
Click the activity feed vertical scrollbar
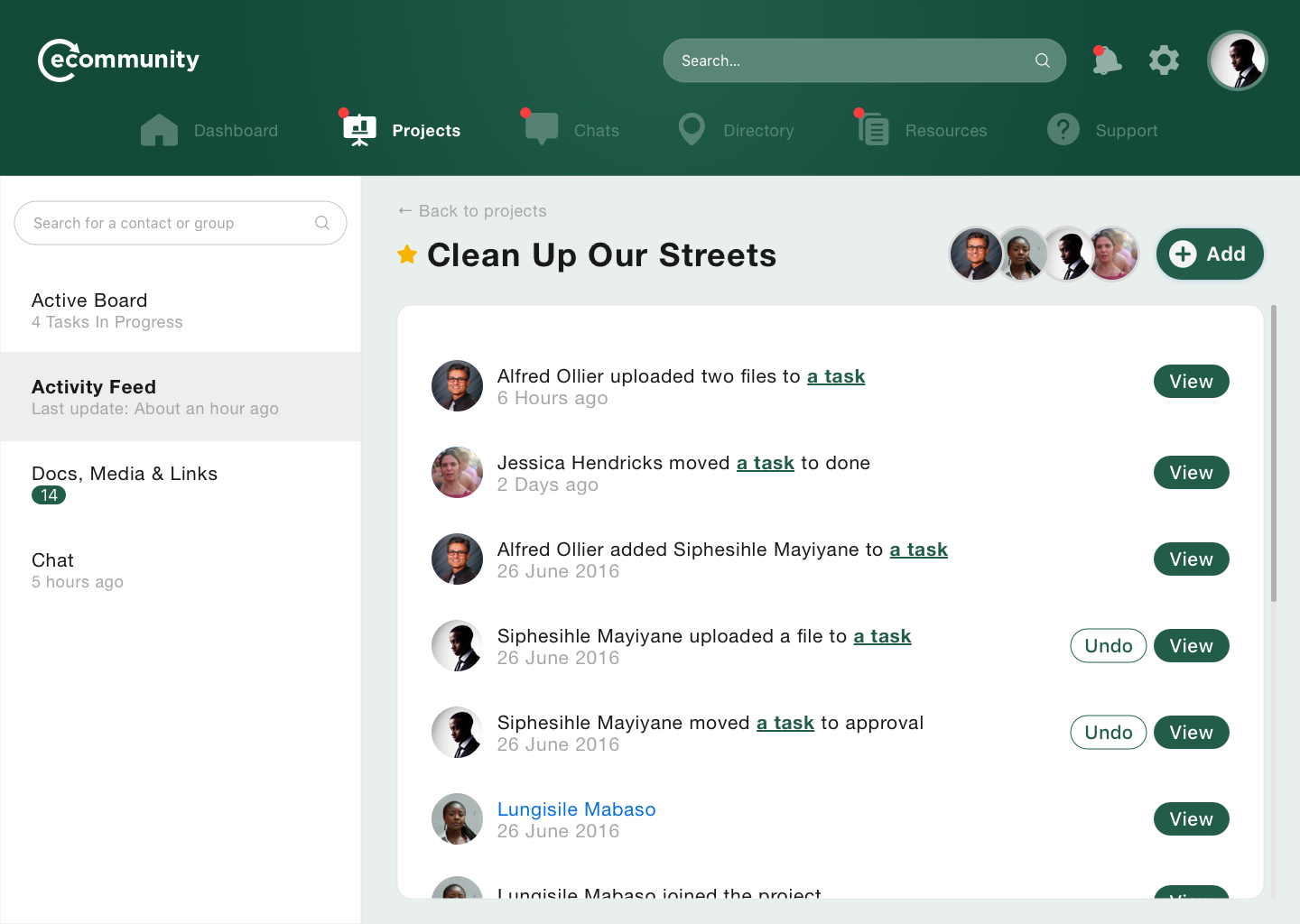pyautogui.click(x=1274, y=453)
